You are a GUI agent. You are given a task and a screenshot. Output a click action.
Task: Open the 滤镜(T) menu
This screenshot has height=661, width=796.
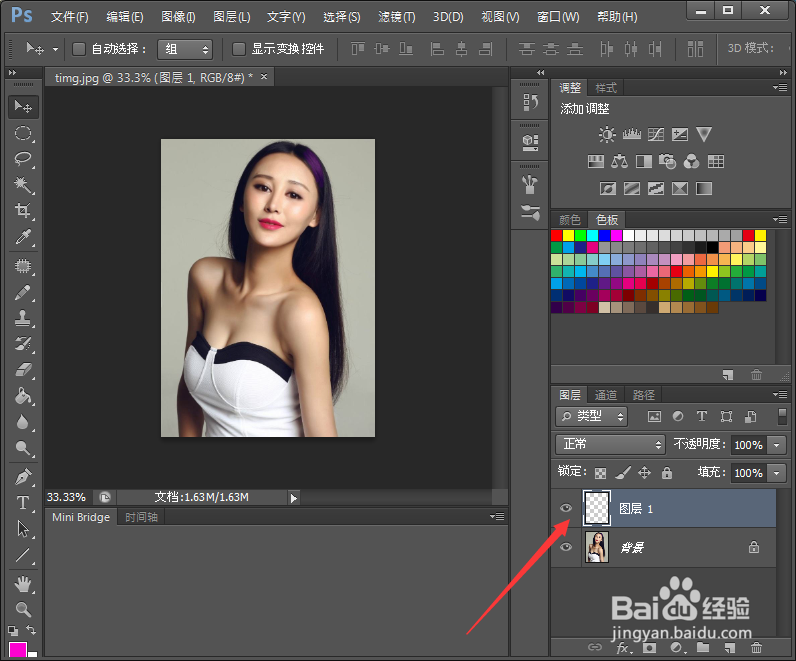396,17
